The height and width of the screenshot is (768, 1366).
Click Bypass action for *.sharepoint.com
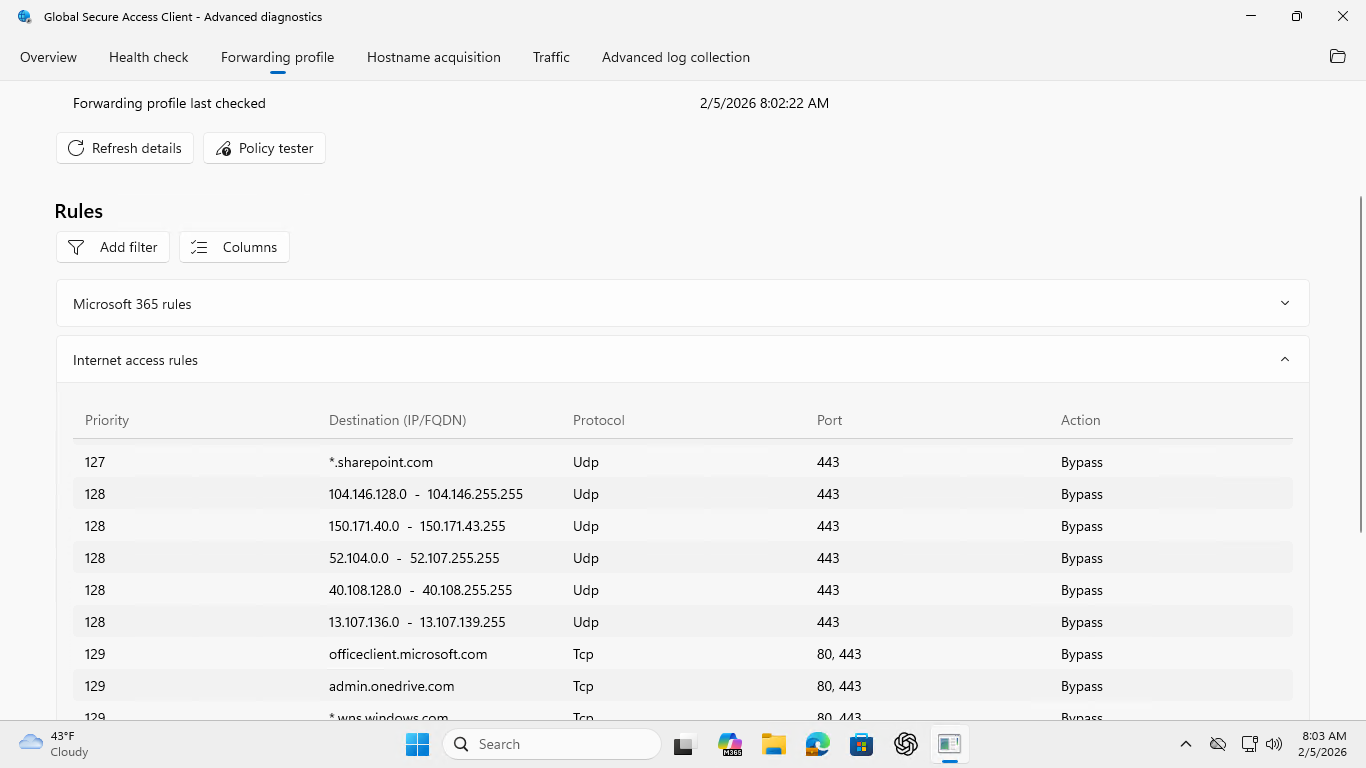(1082, 462)
